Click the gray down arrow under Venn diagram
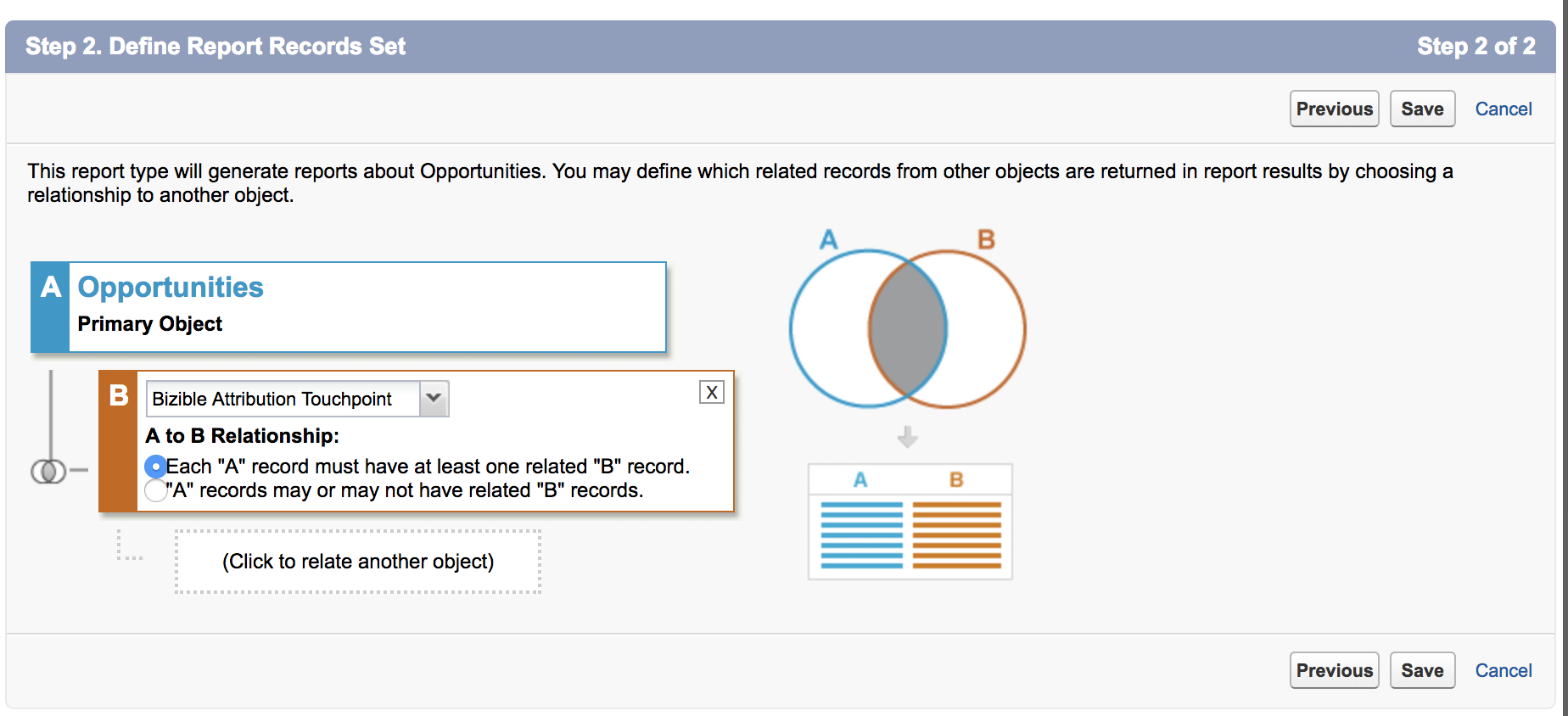 click(908, 437)
